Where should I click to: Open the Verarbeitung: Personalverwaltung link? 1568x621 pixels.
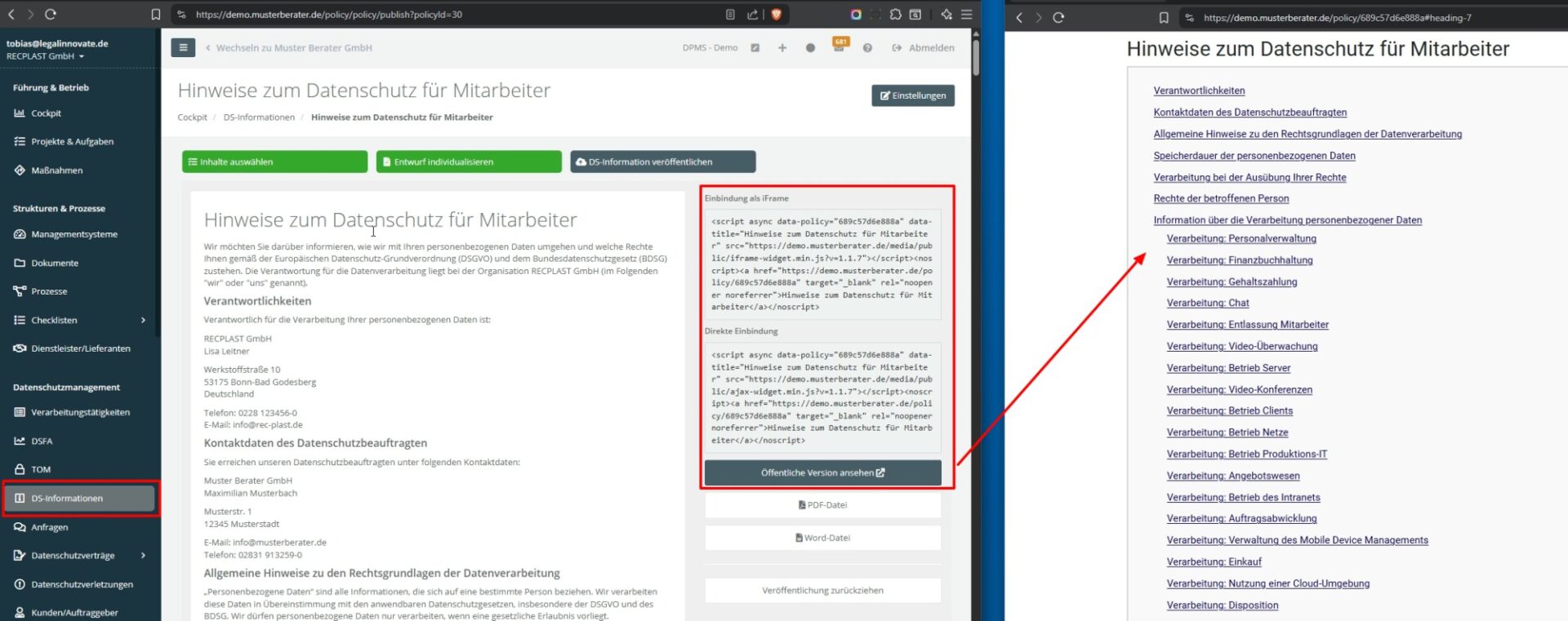coord(1241,239)
